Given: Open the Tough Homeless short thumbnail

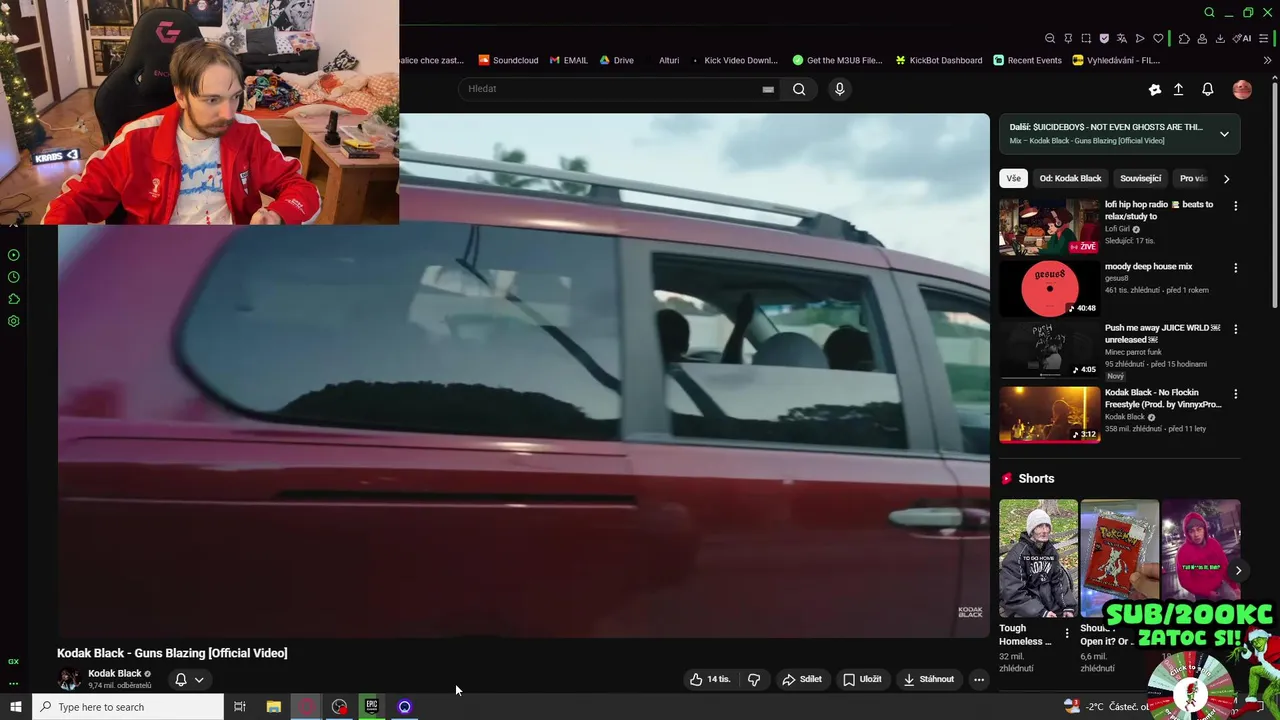Looking at the screenshot, I should (x=1038, y=558).
